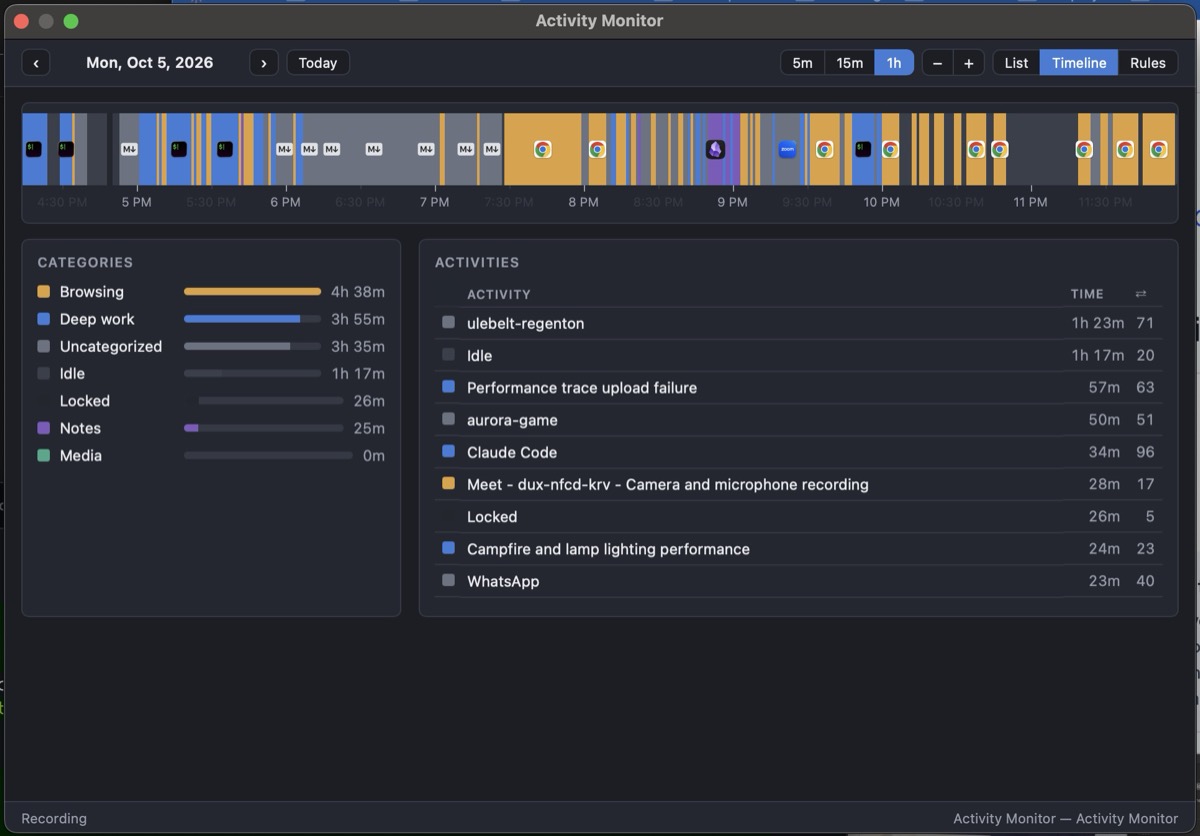Click the blue square beside Claude Code
This screenshot has height=836, width=1200.
448,452
